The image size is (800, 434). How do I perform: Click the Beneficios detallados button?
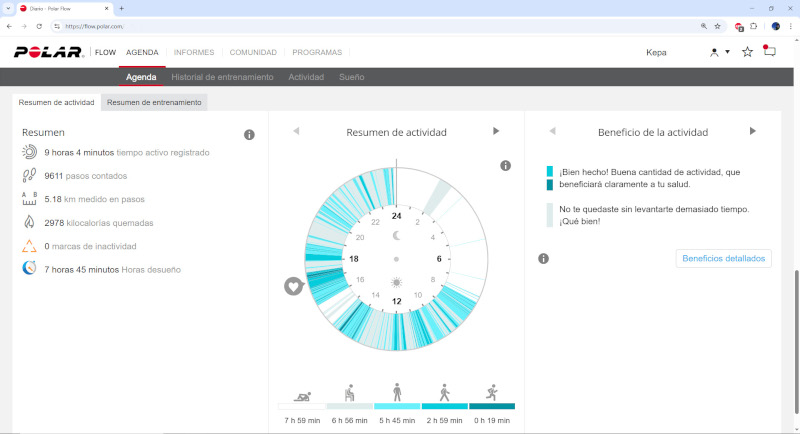tap(723, 259)
